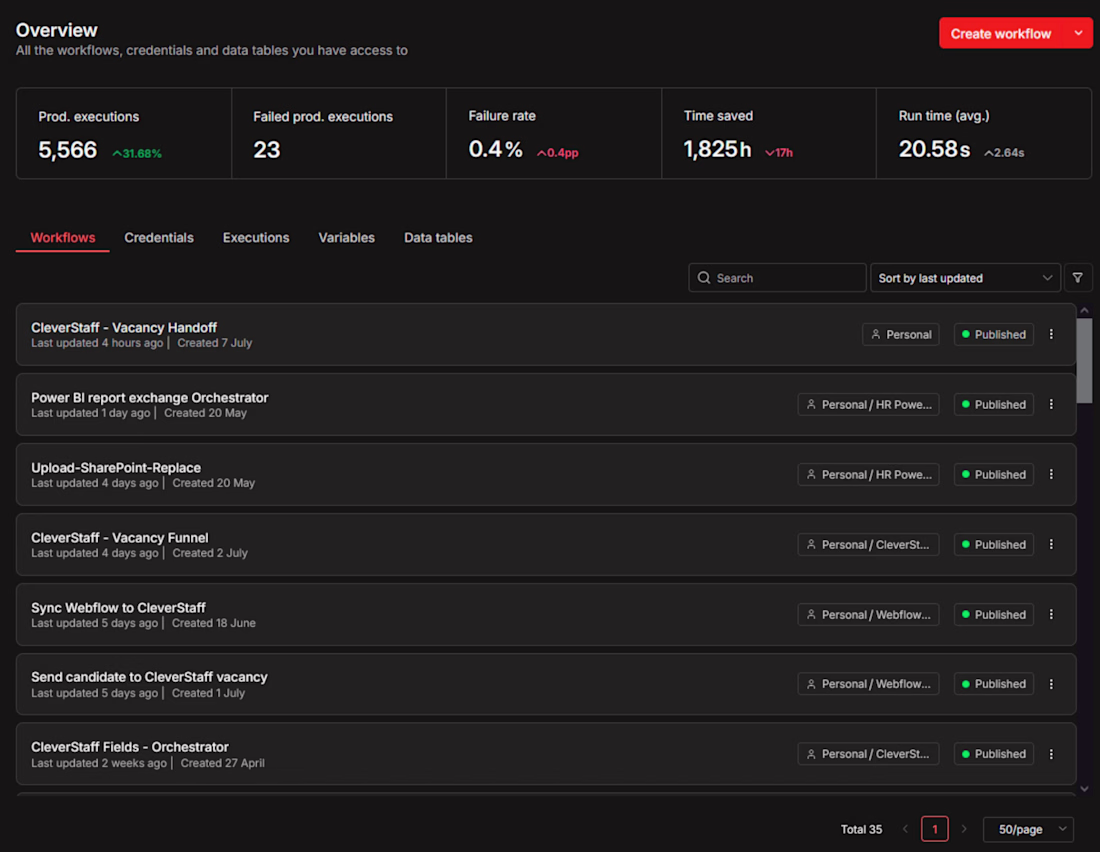Click Published status on Upload-SharePoint-Replace row
Screen dimensions: 1100x852
(993, 474)
